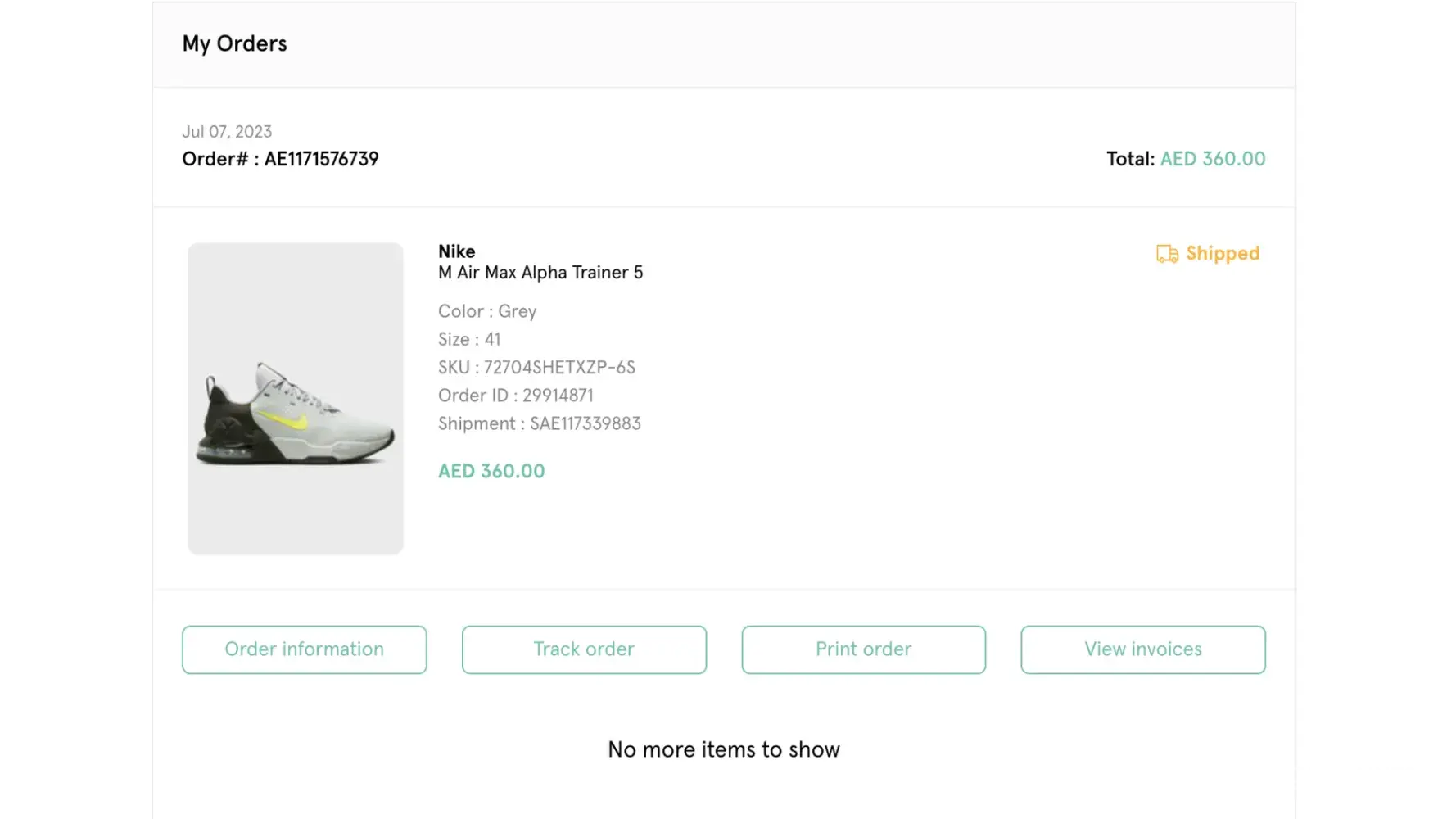
Task: Click the Order ID 29914871 line
Action: [515, 396]
